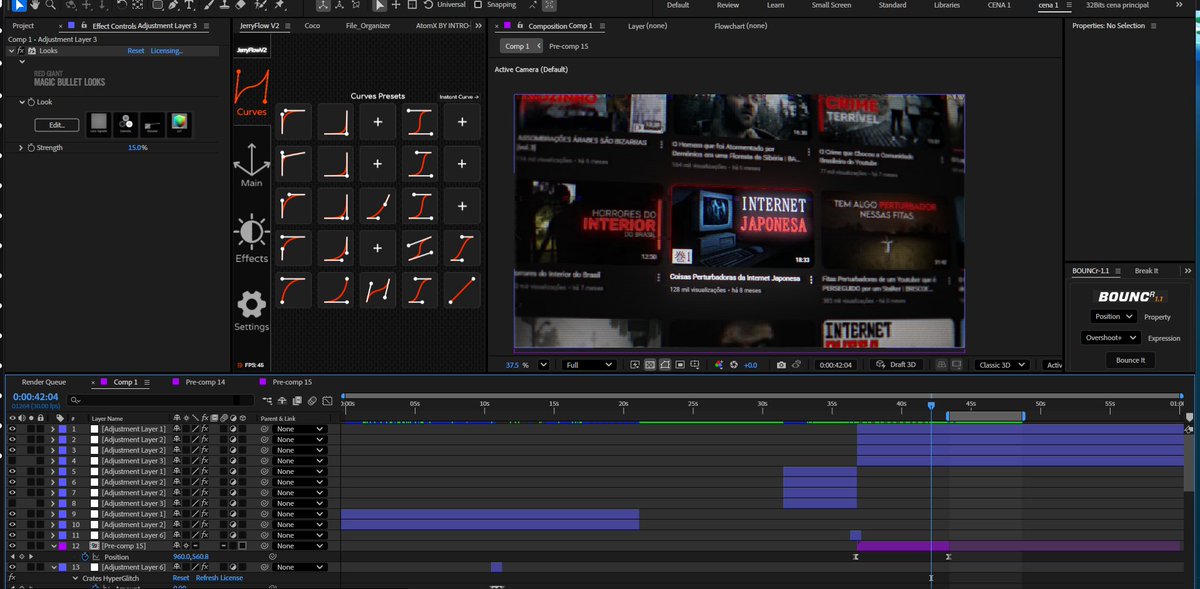Hide layer 9 Adjustment Layer 1
This screenshot has height=589, width=1200.
click(13, 514)
